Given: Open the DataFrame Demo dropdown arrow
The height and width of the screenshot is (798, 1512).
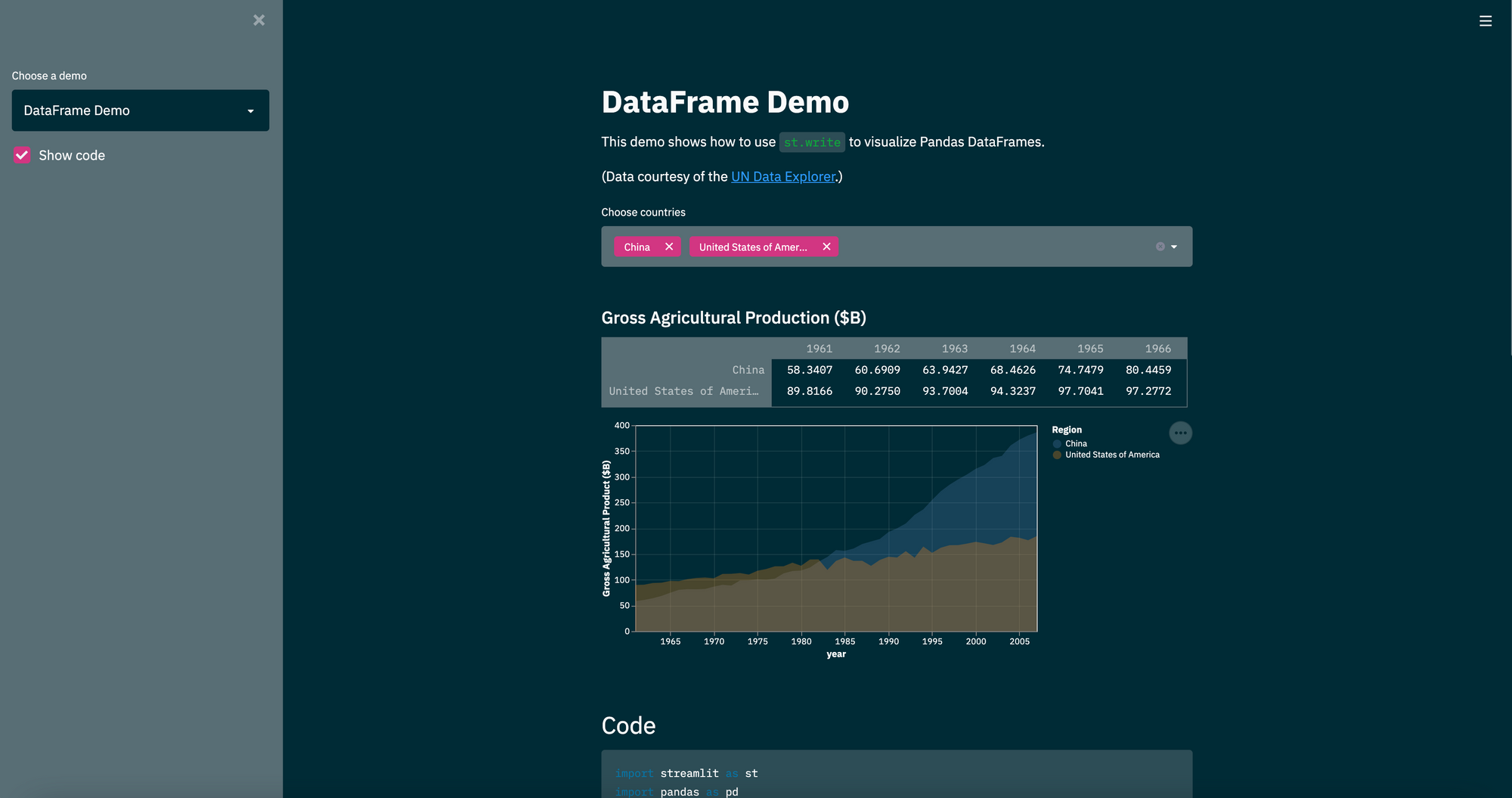Looking at the screenshot, I should (x=251, y=110).
